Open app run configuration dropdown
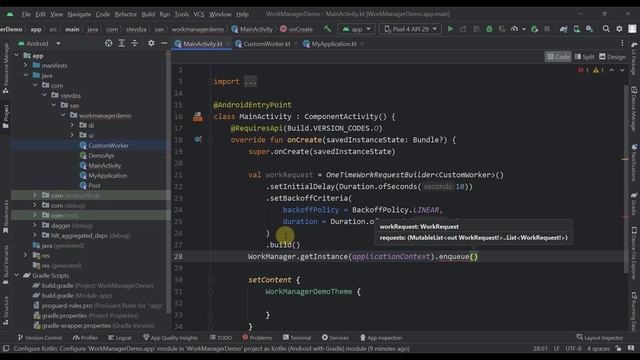 pyautogui.click(x=356, y=29)
